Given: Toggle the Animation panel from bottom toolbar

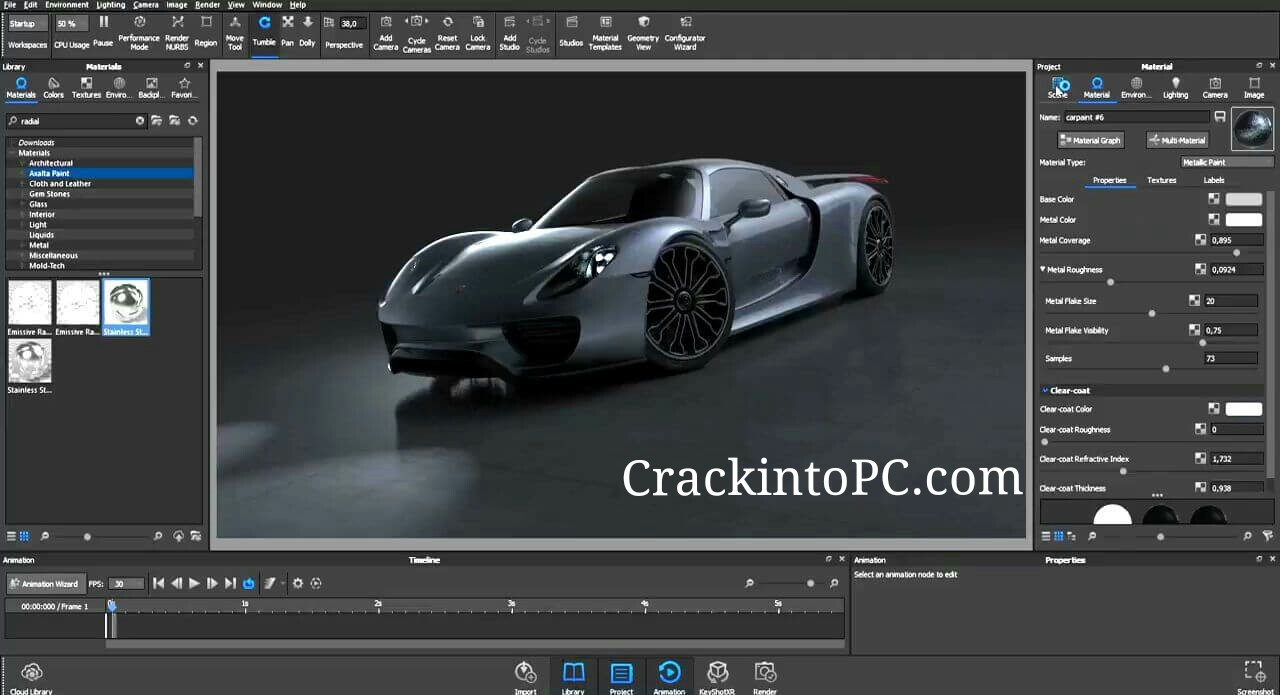Looking at the screenshot, I should tap(669, 677).
